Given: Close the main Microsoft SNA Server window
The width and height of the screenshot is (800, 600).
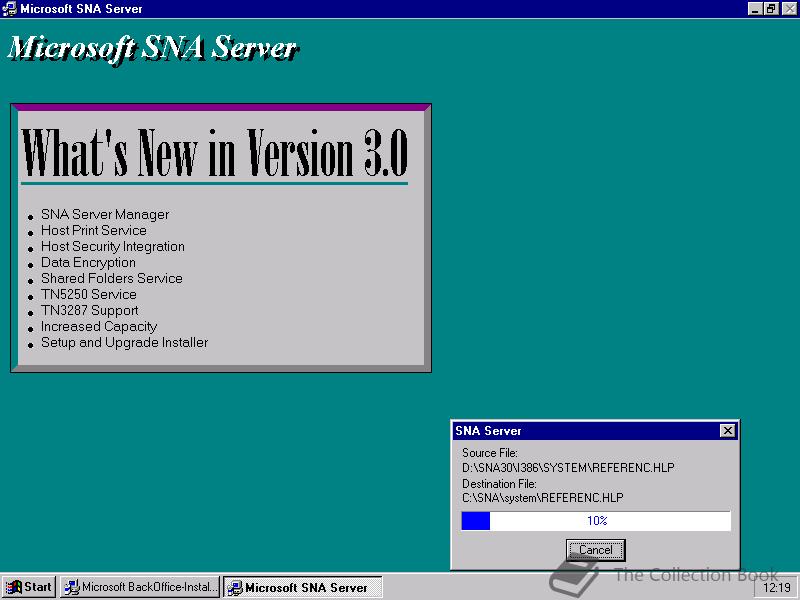Looking at the screenshot, I should click(x=789, y=9).
